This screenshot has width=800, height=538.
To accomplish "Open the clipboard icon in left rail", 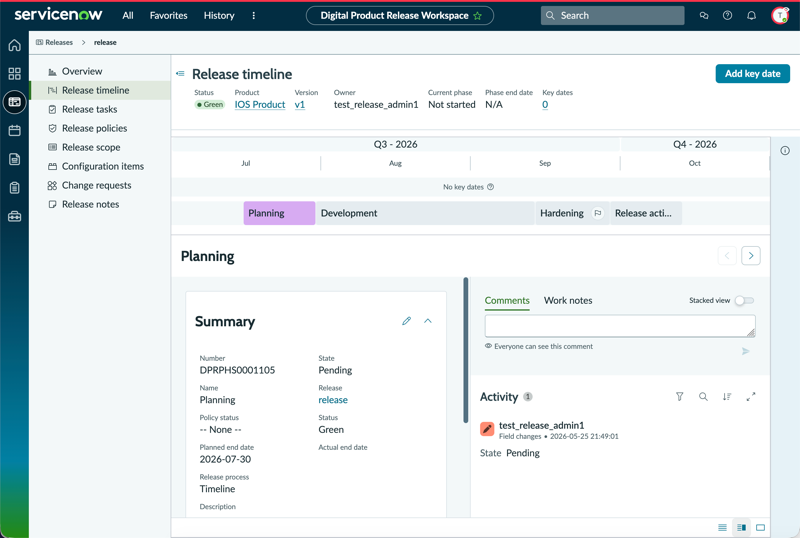I will 14,188.
